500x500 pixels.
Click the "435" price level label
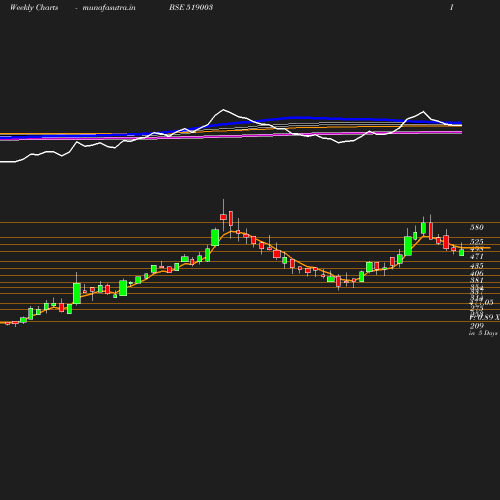(477, 266)
